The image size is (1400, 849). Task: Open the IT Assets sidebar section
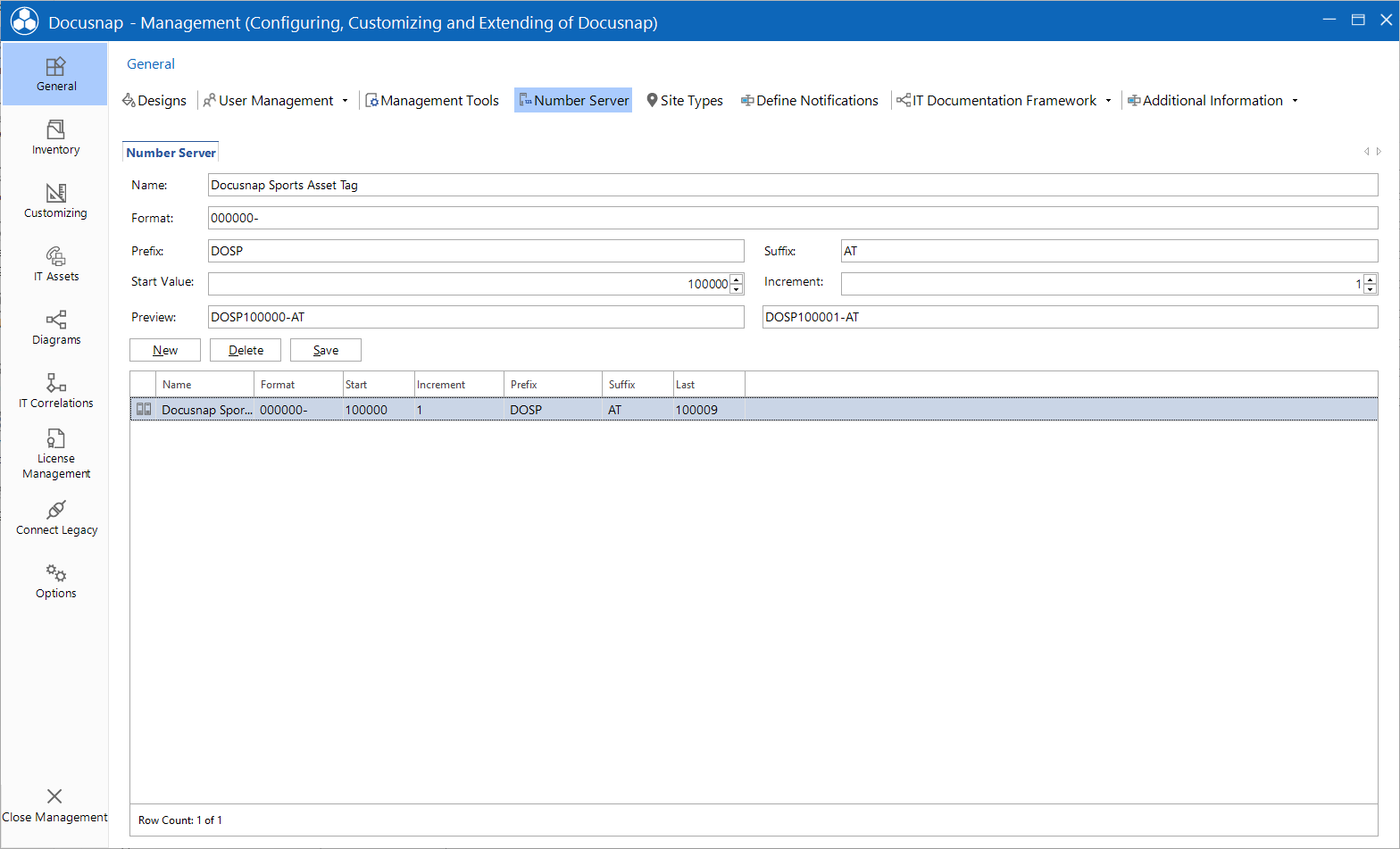point(55,264)
